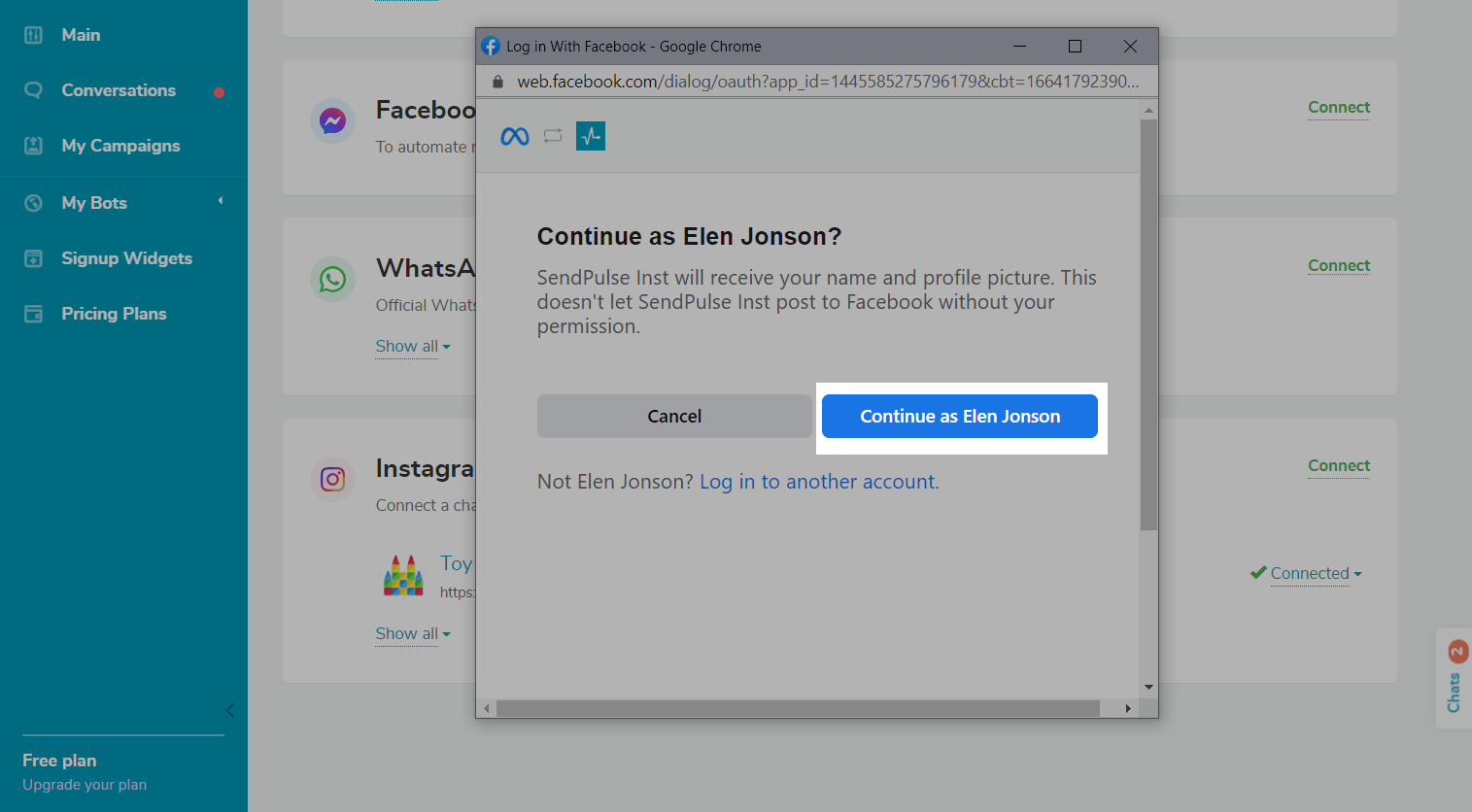Image resolution: width=1472 pixels, height=812 pixels.
Task: Open Conversations in the sidebar
Action: pyautogui.click(x=119, y=90)
